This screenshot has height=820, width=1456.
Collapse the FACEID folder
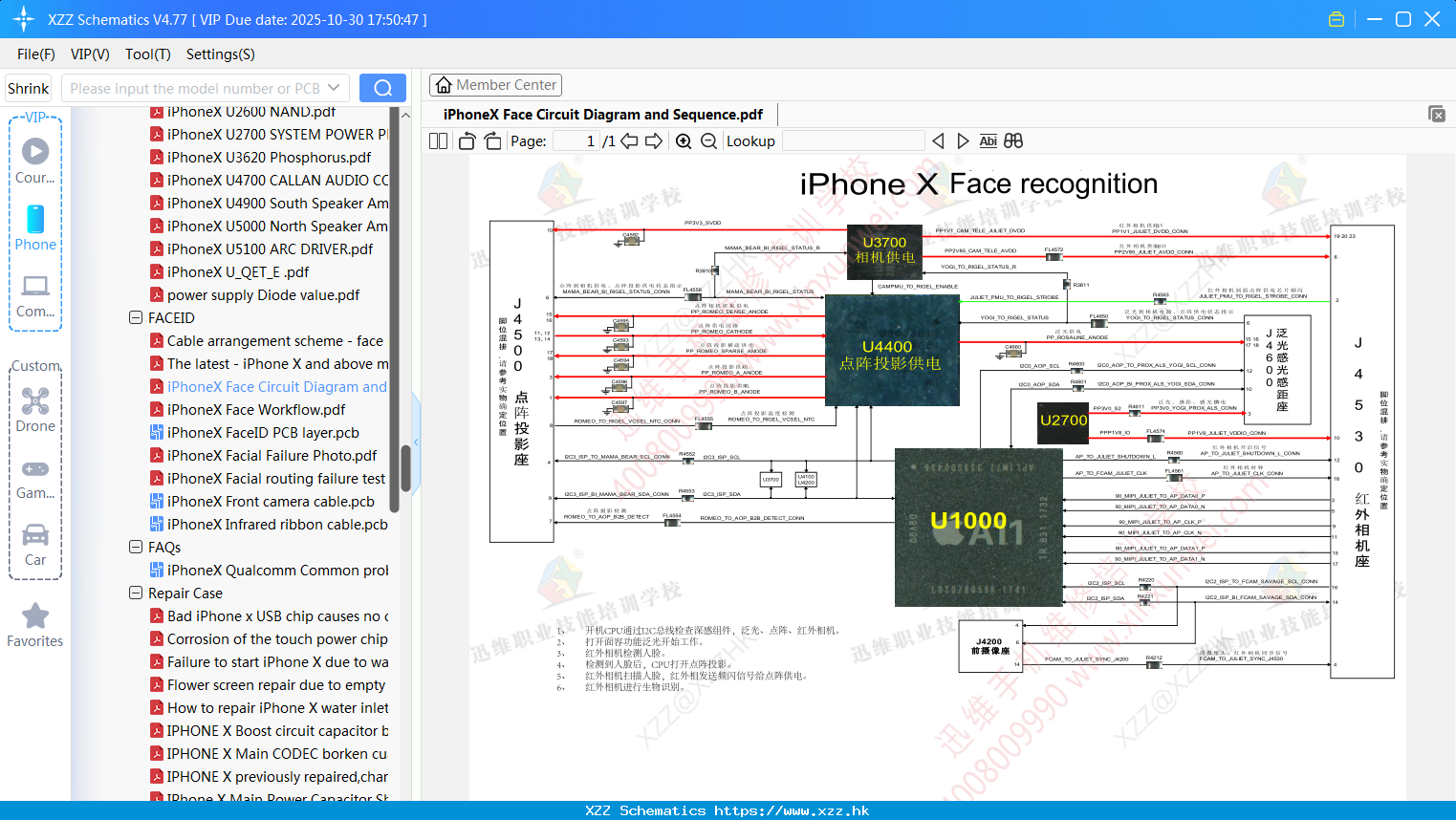[136, 318]
